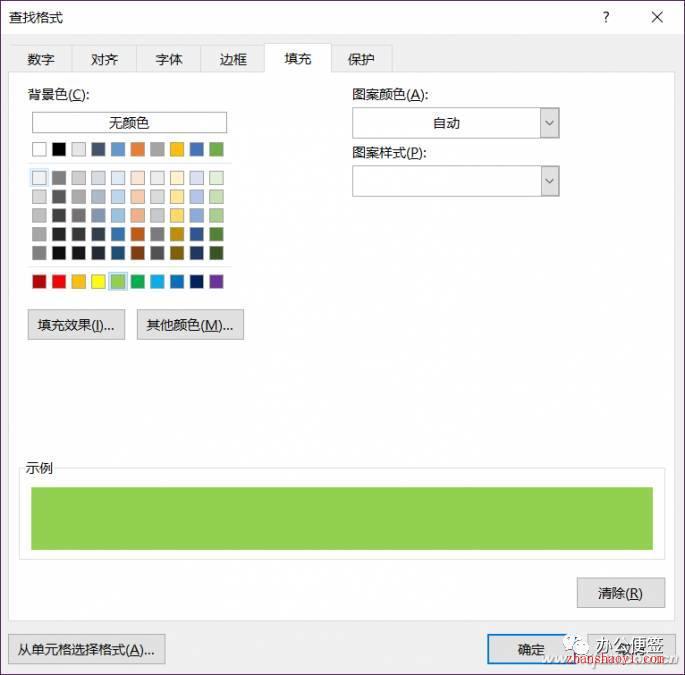Open 填充效果 dialog
This screenshot has width=685, height=675.
(76, 325)
